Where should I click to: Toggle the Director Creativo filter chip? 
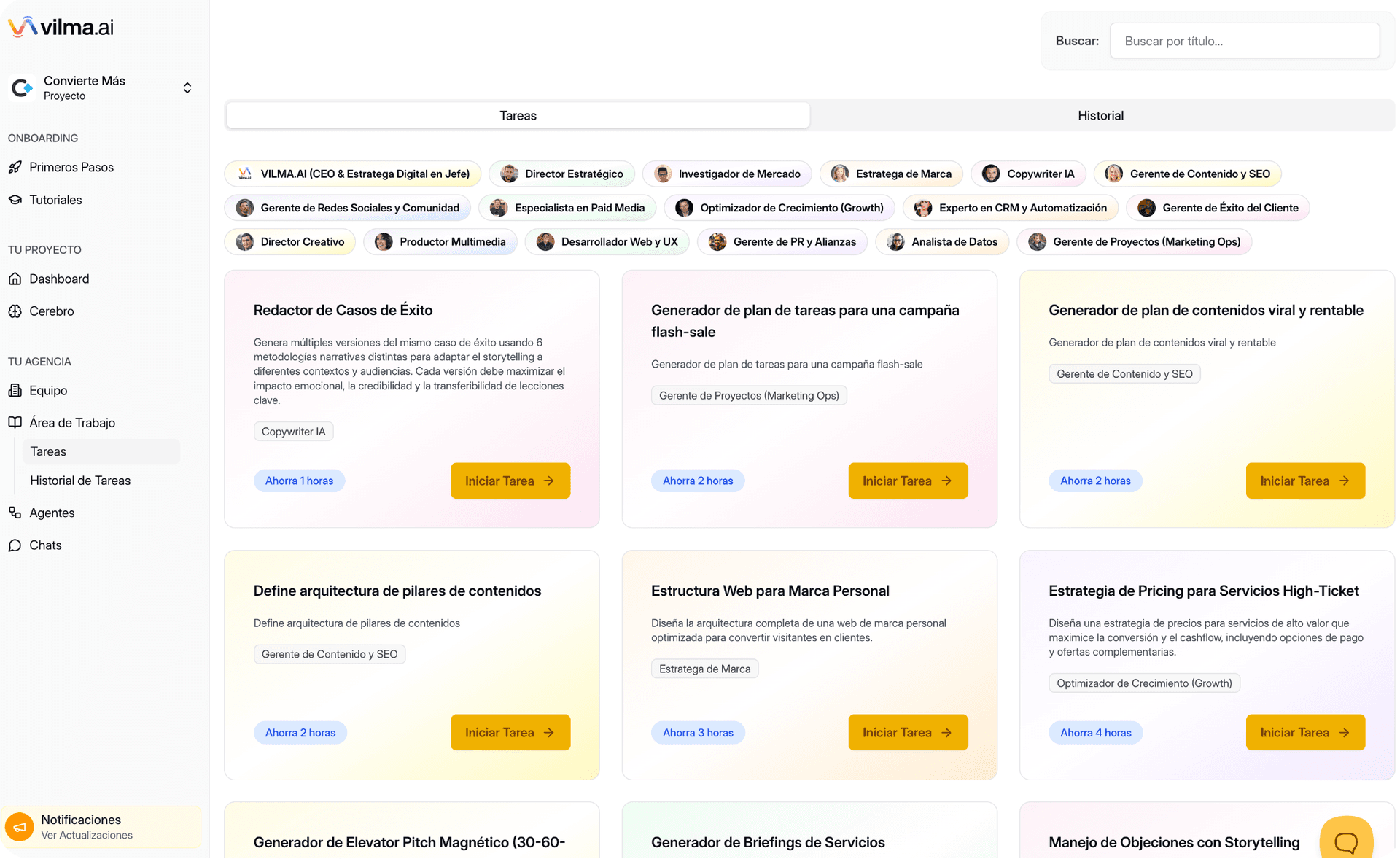(x=290, y=242)
